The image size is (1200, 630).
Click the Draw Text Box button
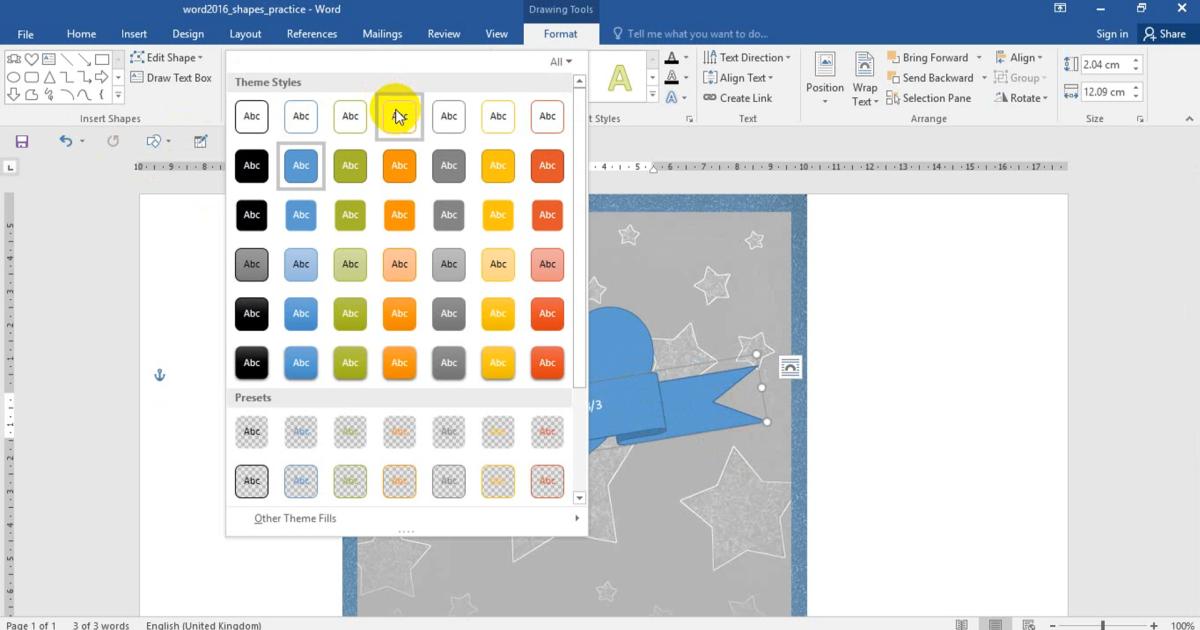pos(171,78)
